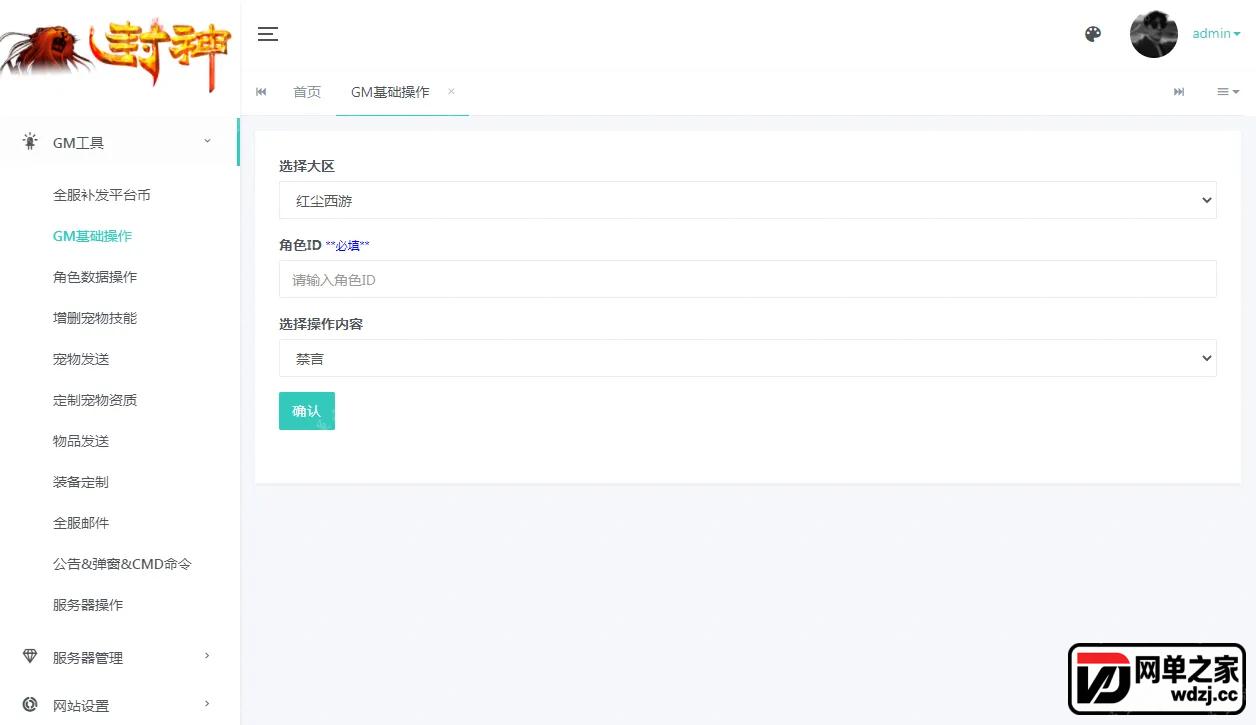Screen dimensions: 1256x725
Task: Open the admin user dropdown
Action: (1216, 34)
